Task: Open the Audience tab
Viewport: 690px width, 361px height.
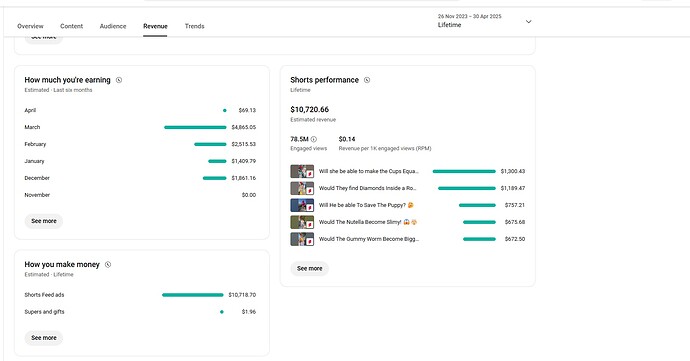Action: point(113,26)
